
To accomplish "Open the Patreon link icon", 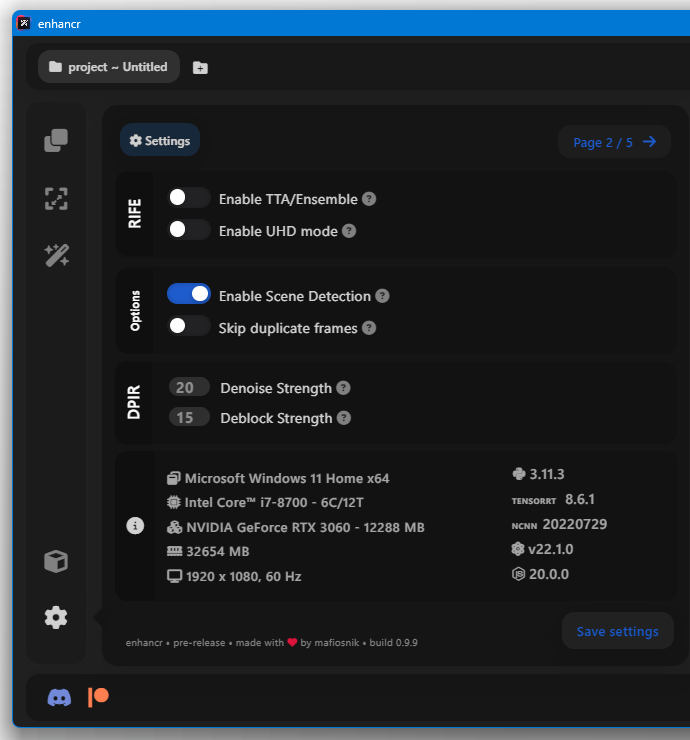I will click(x=98, y=697).
